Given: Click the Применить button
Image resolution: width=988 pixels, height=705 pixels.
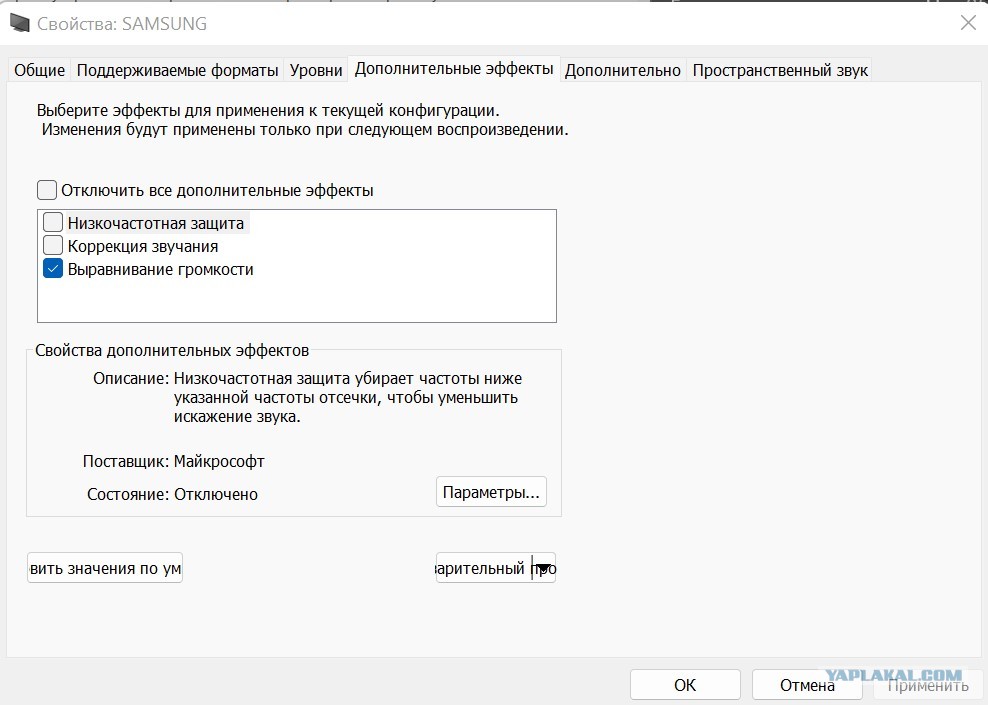Looking at the screenshot, I should (x=928, y=685).
